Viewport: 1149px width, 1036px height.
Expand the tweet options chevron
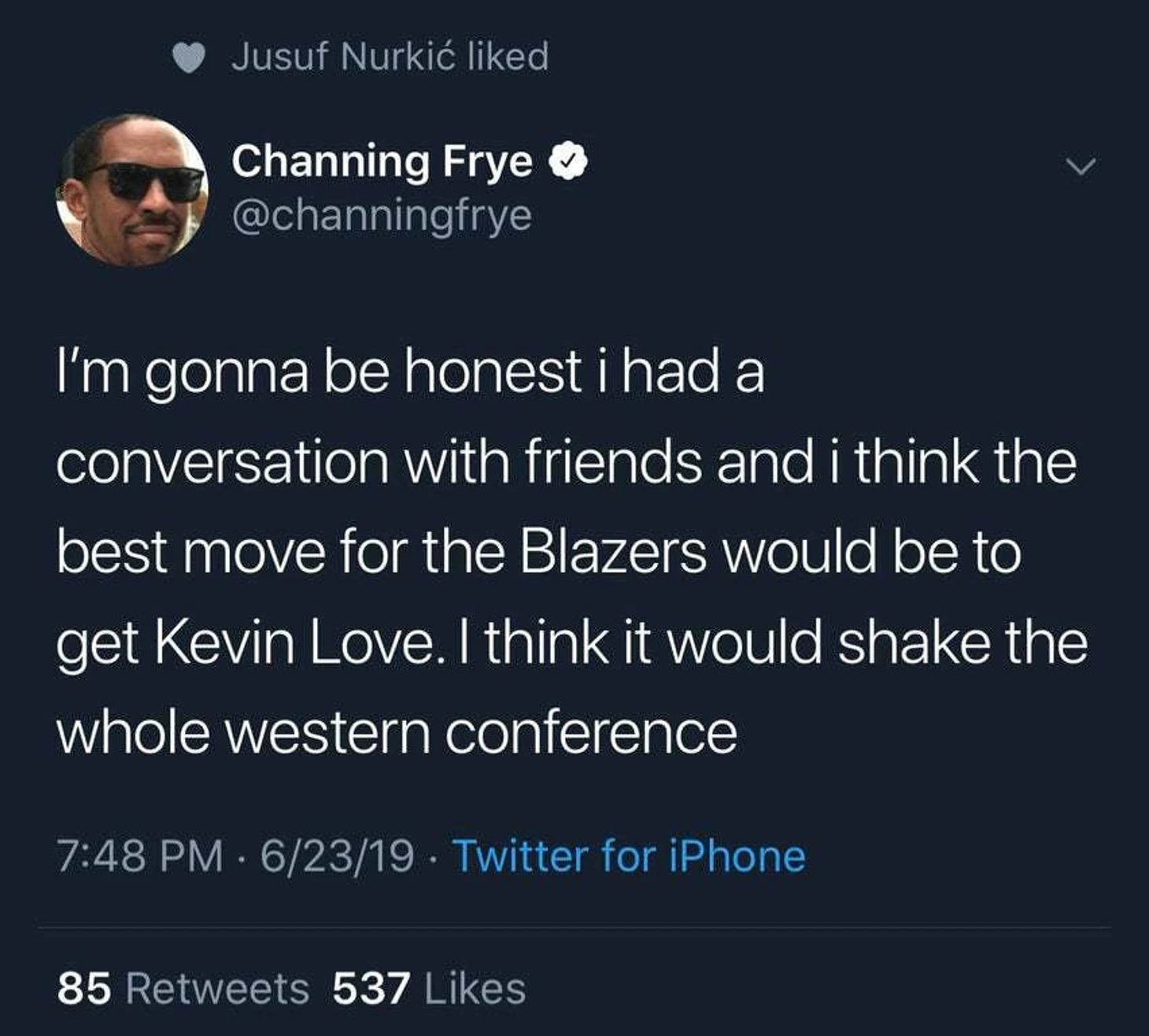1081,166
